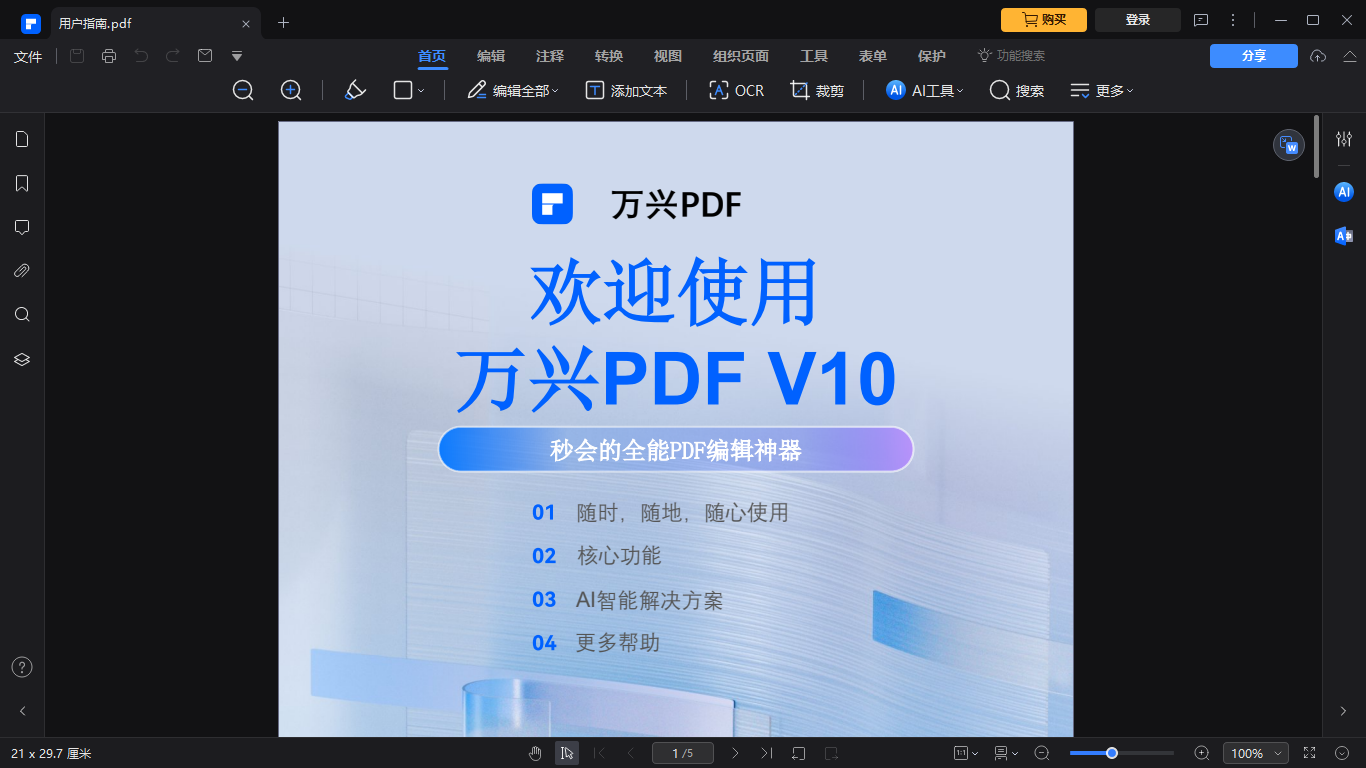This screenshot has height=768, width=1366.
Task: Switch to the 转换 ribbon tab
Action: pos(609,56)
